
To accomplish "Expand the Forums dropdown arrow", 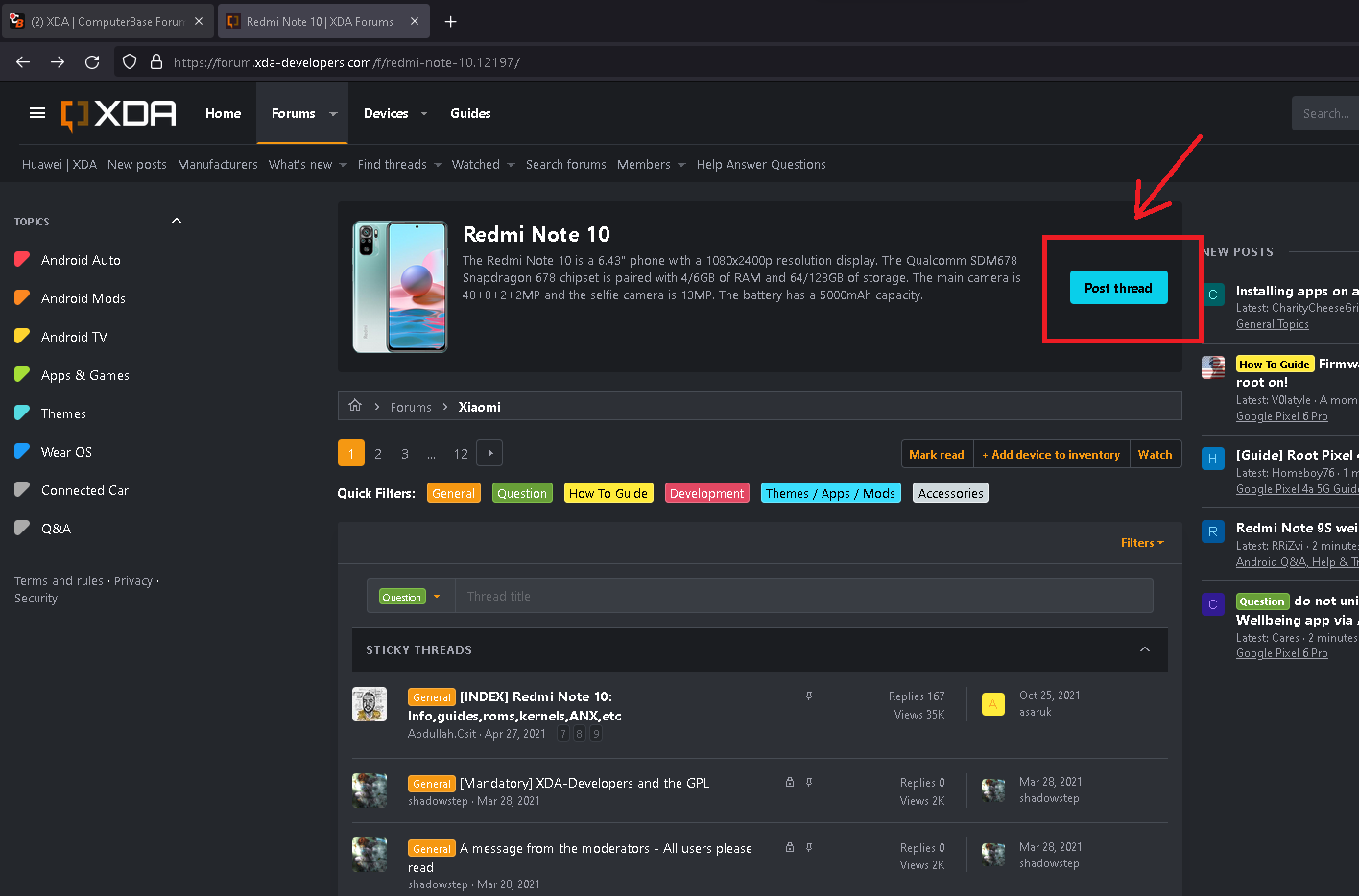I will click(x=334, y=114).
